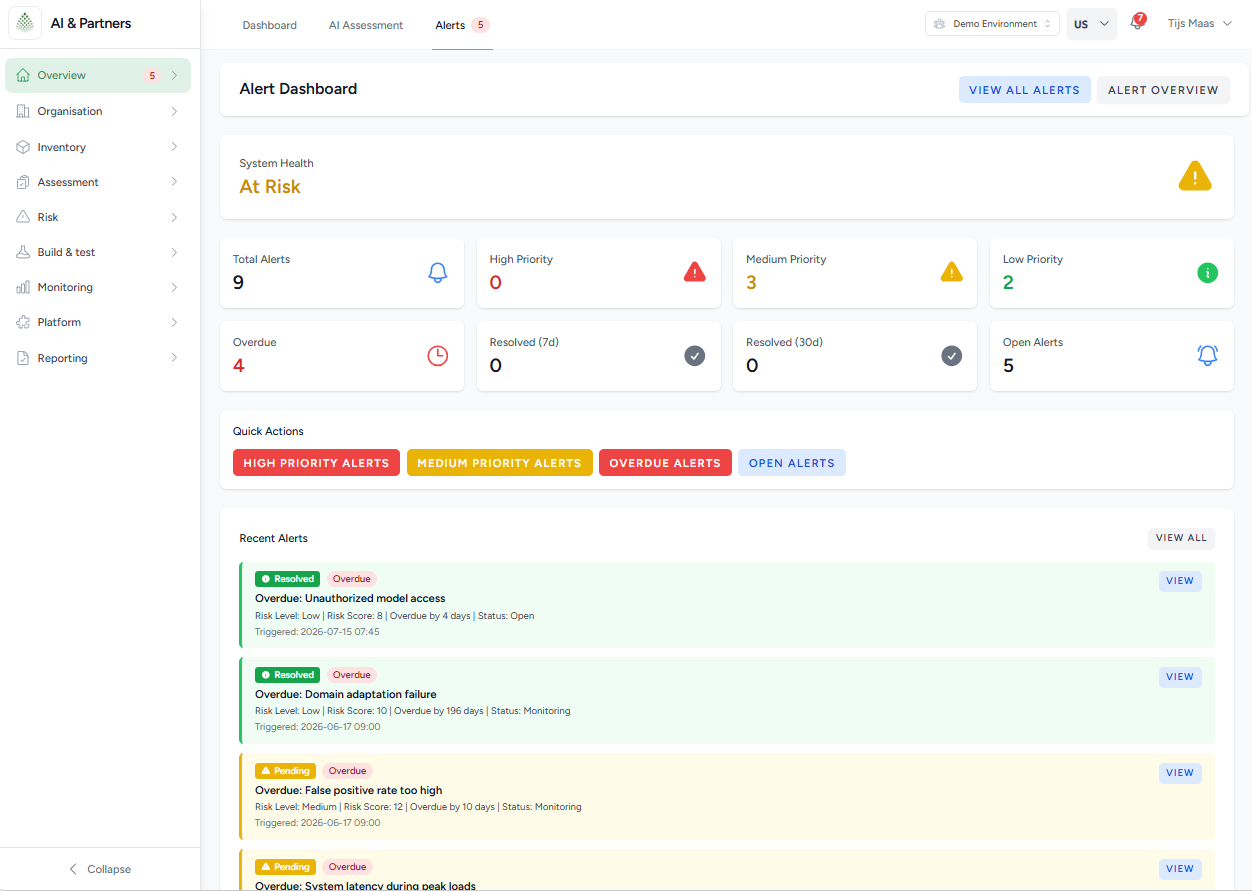Viewport: 1252px width, 891px height.
Task: Open Reporting in the sidebar
Action: [x=98, y=358]
